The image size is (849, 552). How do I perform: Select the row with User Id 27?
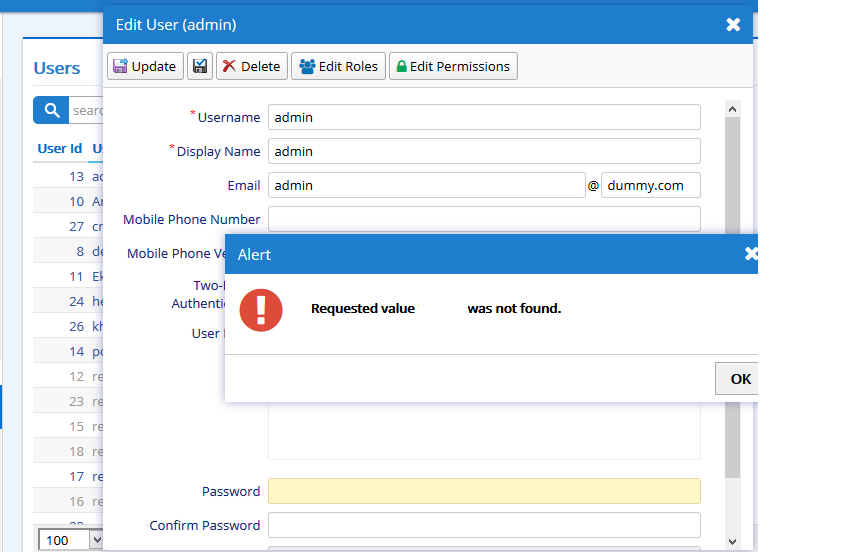click(x=68, y=226)
